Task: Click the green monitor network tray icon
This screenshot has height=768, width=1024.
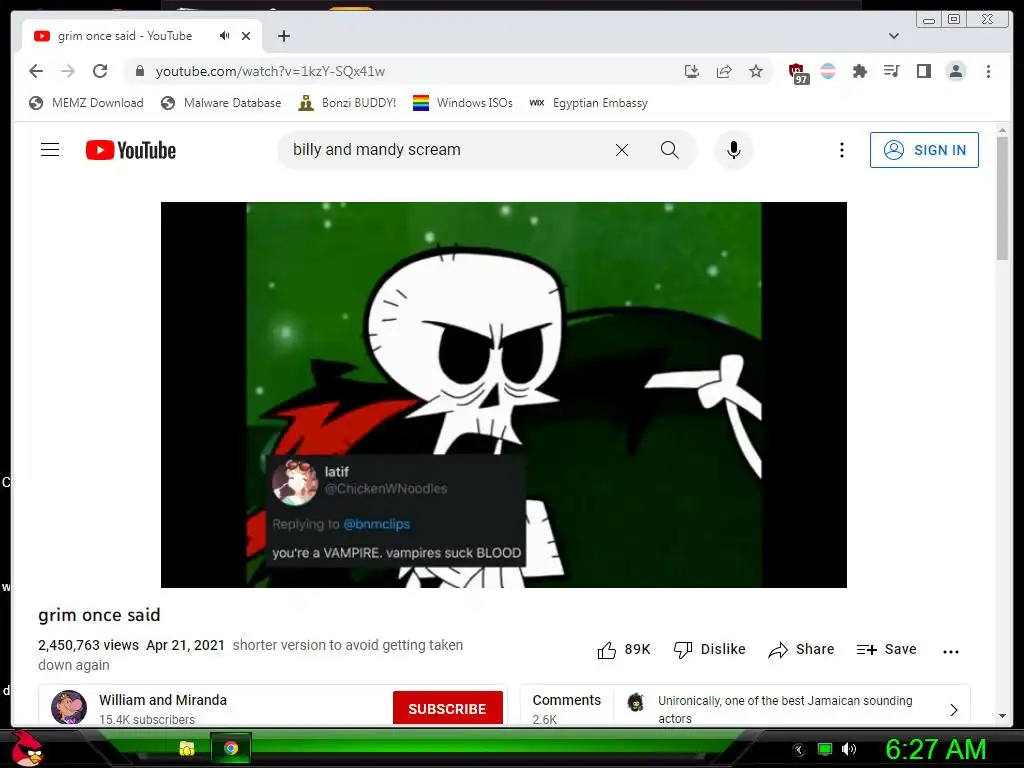Action: pyautogui.click(x=825, y=749)
